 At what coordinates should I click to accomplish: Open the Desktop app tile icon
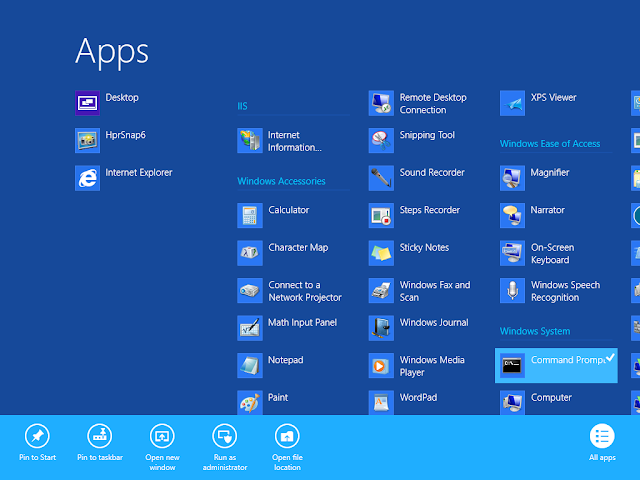[87, 103]
